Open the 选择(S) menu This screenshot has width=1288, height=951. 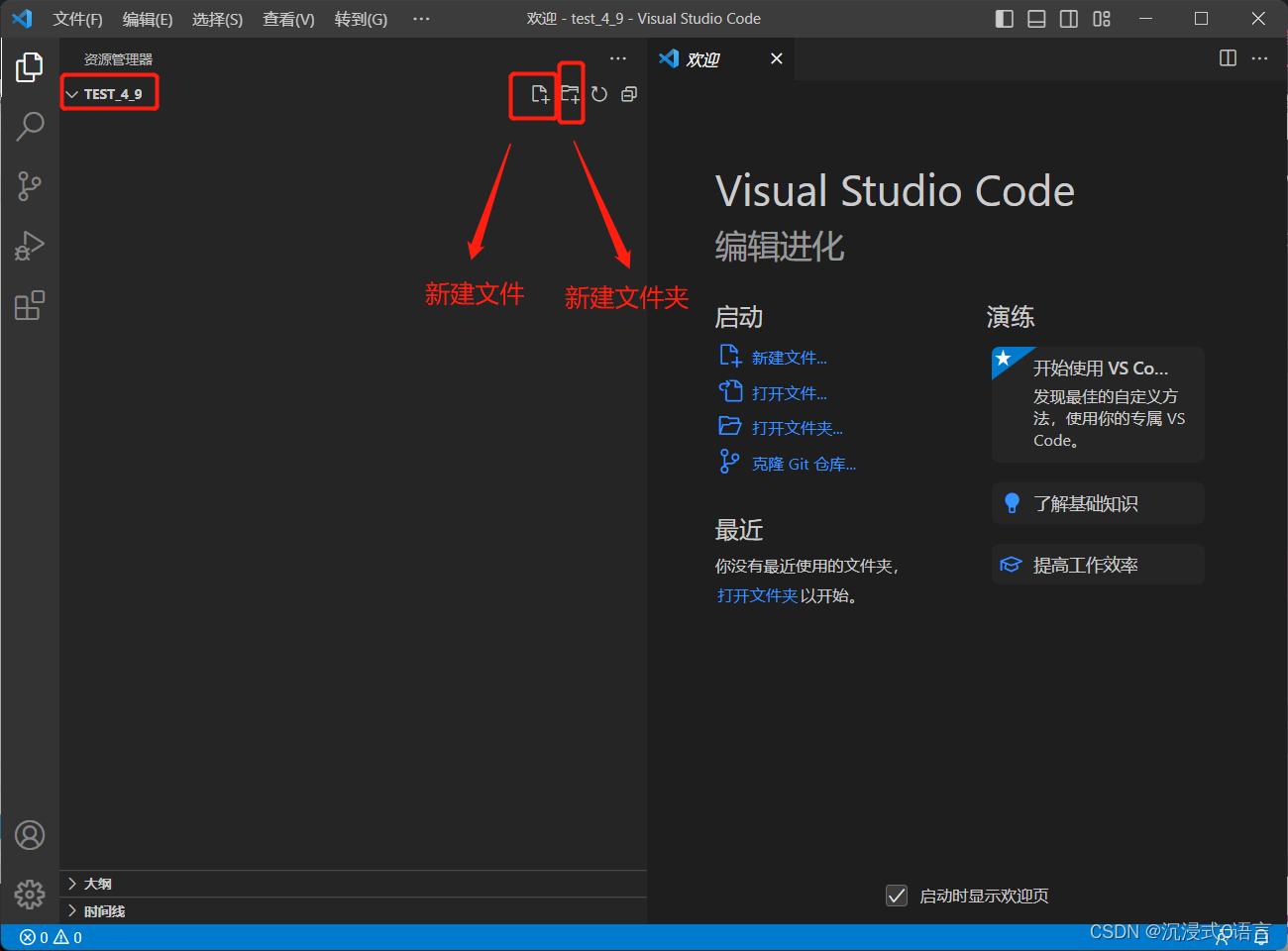click(x=217, y=19)
